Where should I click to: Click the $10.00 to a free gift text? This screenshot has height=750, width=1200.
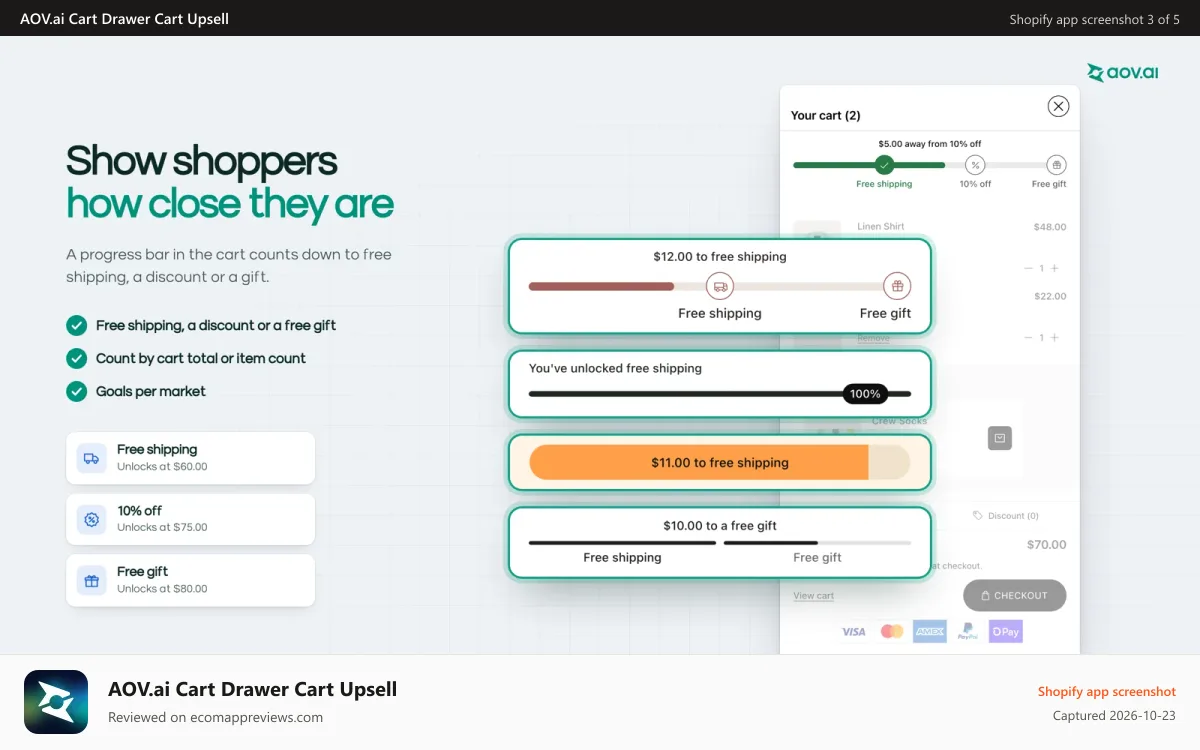[x=719, y=525]
